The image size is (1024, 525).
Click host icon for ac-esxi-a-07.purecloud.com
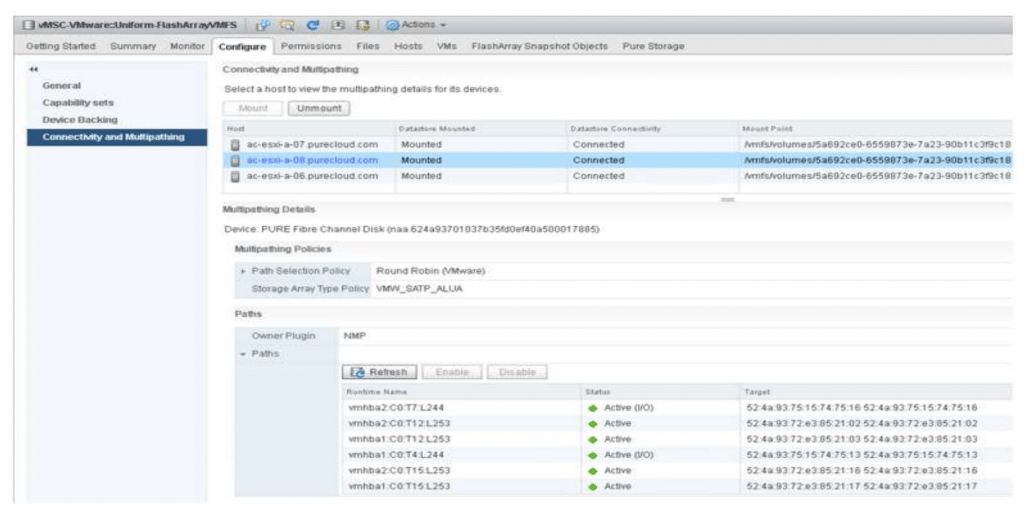point(235,145)
